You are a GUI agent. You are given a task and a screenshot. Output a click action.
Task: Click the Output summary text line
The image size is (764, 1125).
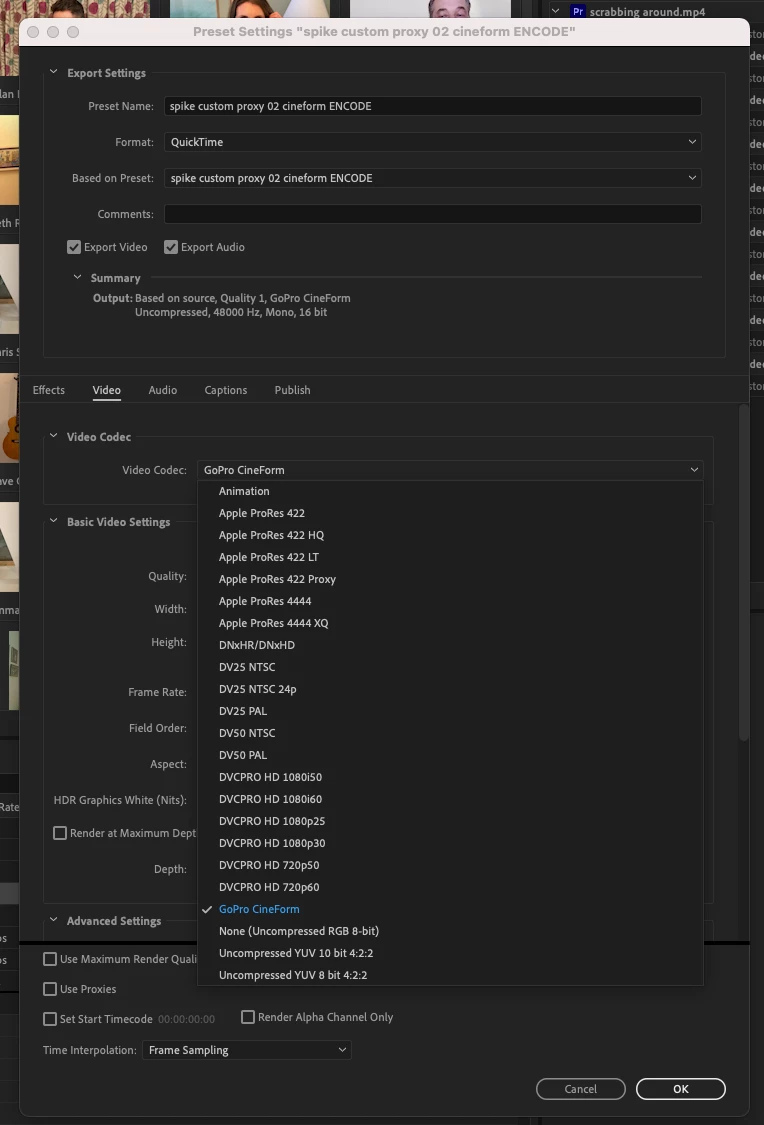222,298
